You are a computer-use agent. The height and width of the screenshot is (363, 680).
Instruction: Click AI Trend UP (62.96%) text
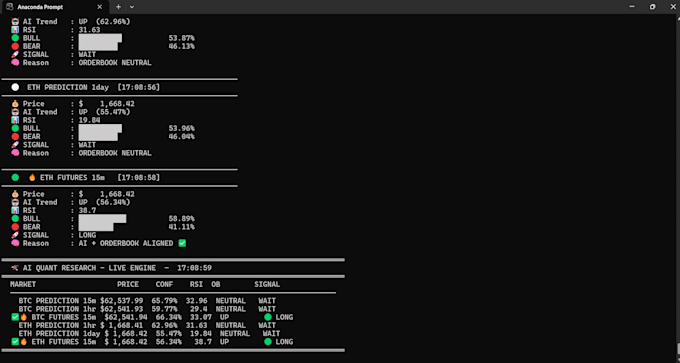click(x=104, y=22)
